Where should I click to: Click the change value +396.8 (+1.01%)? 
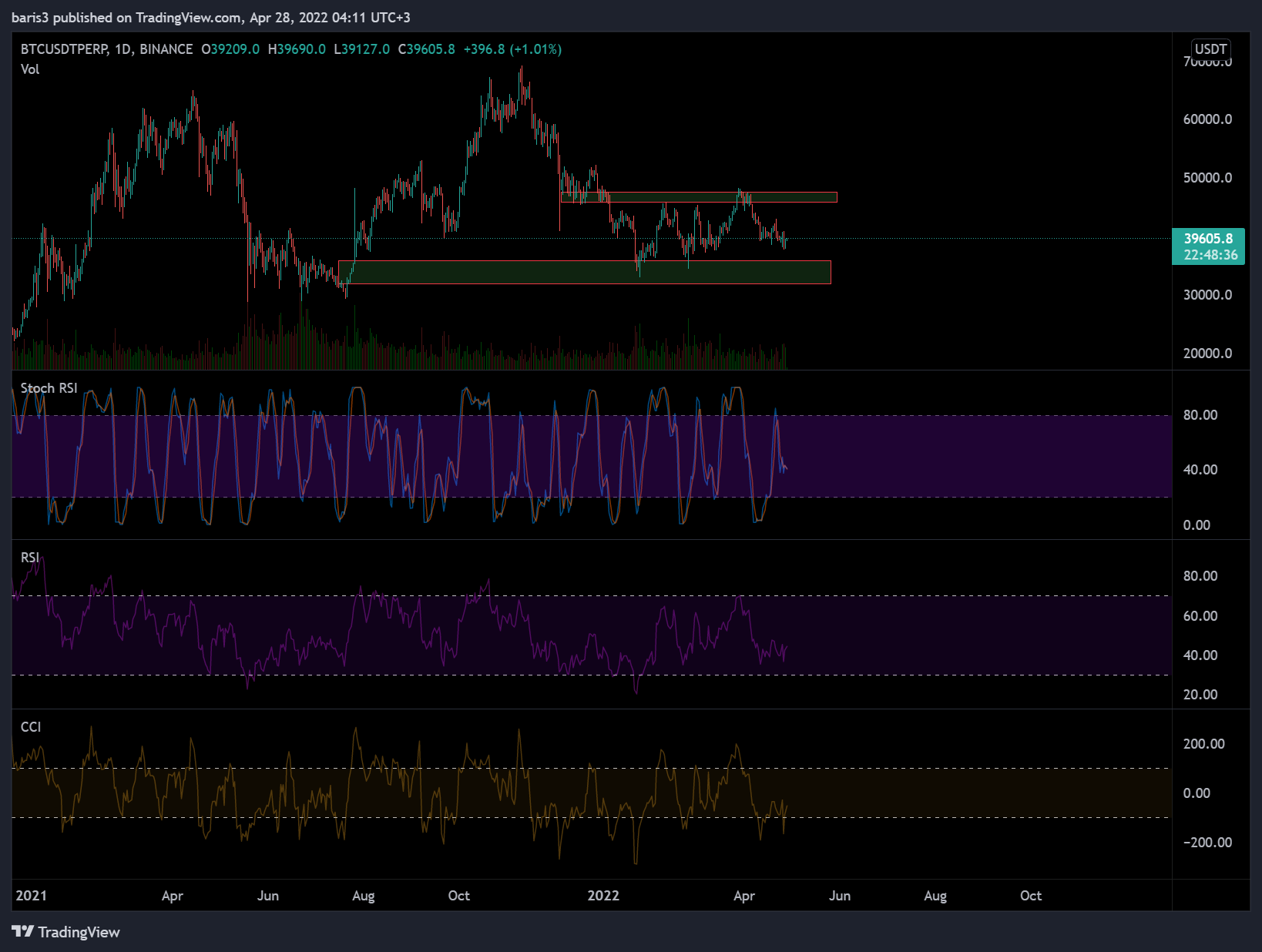pos(512,49)
